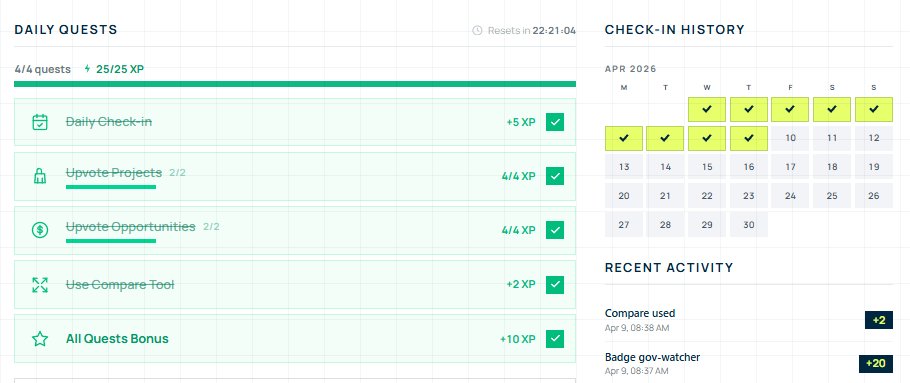Click the +10 XP bonus reward label

pos(518,339)
